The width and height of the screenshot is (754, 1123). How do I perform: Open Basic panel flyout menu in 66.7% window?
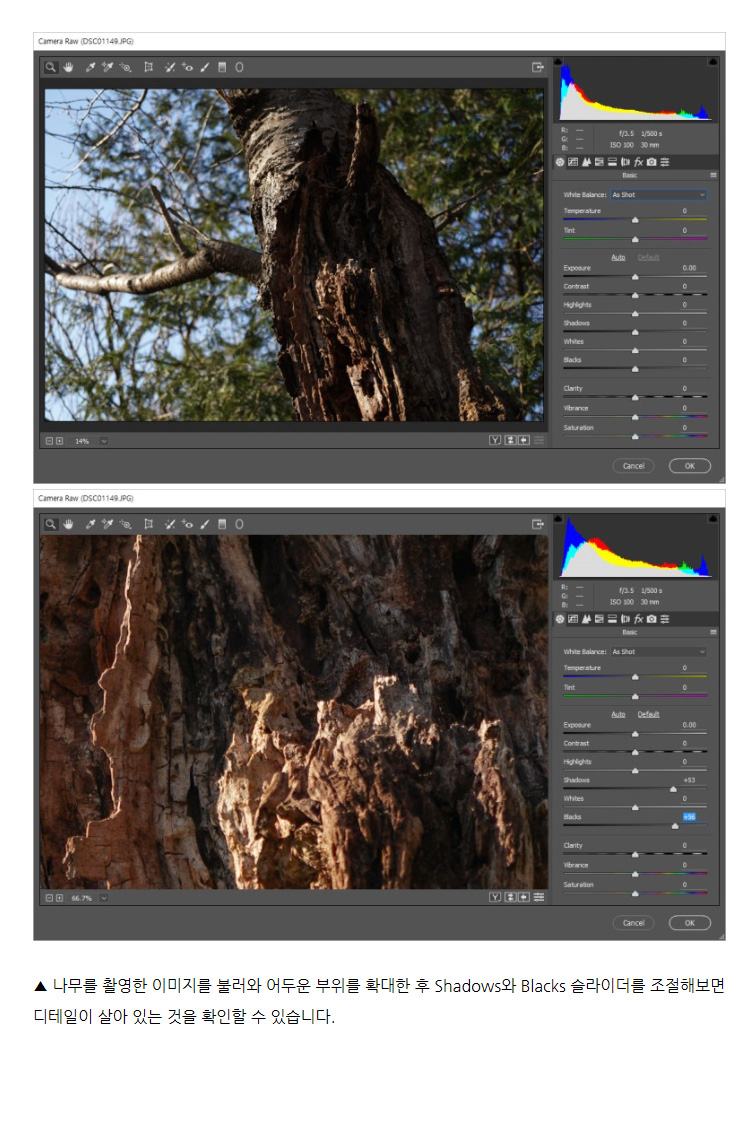point(713,632)
